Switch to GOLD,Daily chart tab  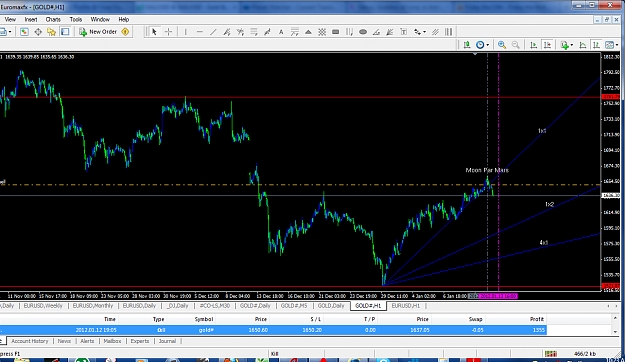pyautogui.click(x=331, y=306)
